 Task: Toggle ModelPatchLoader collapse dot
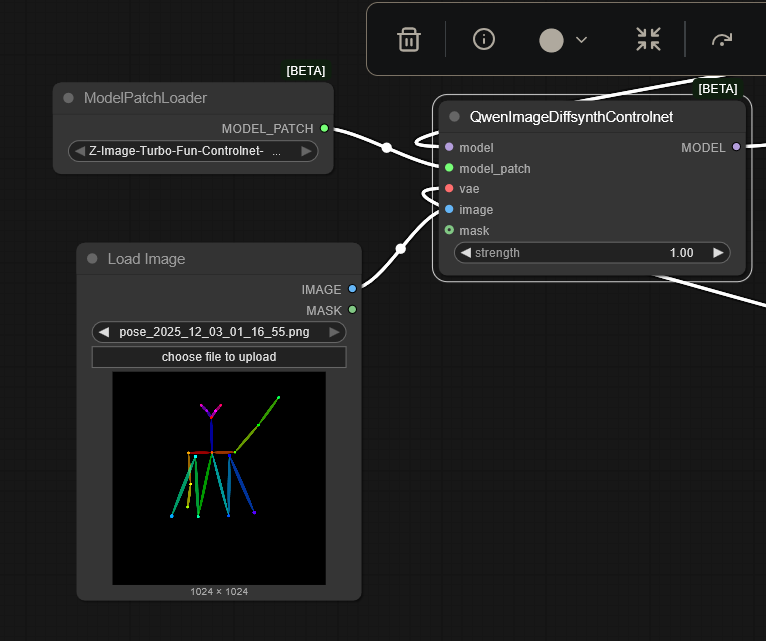coord(68,98)
